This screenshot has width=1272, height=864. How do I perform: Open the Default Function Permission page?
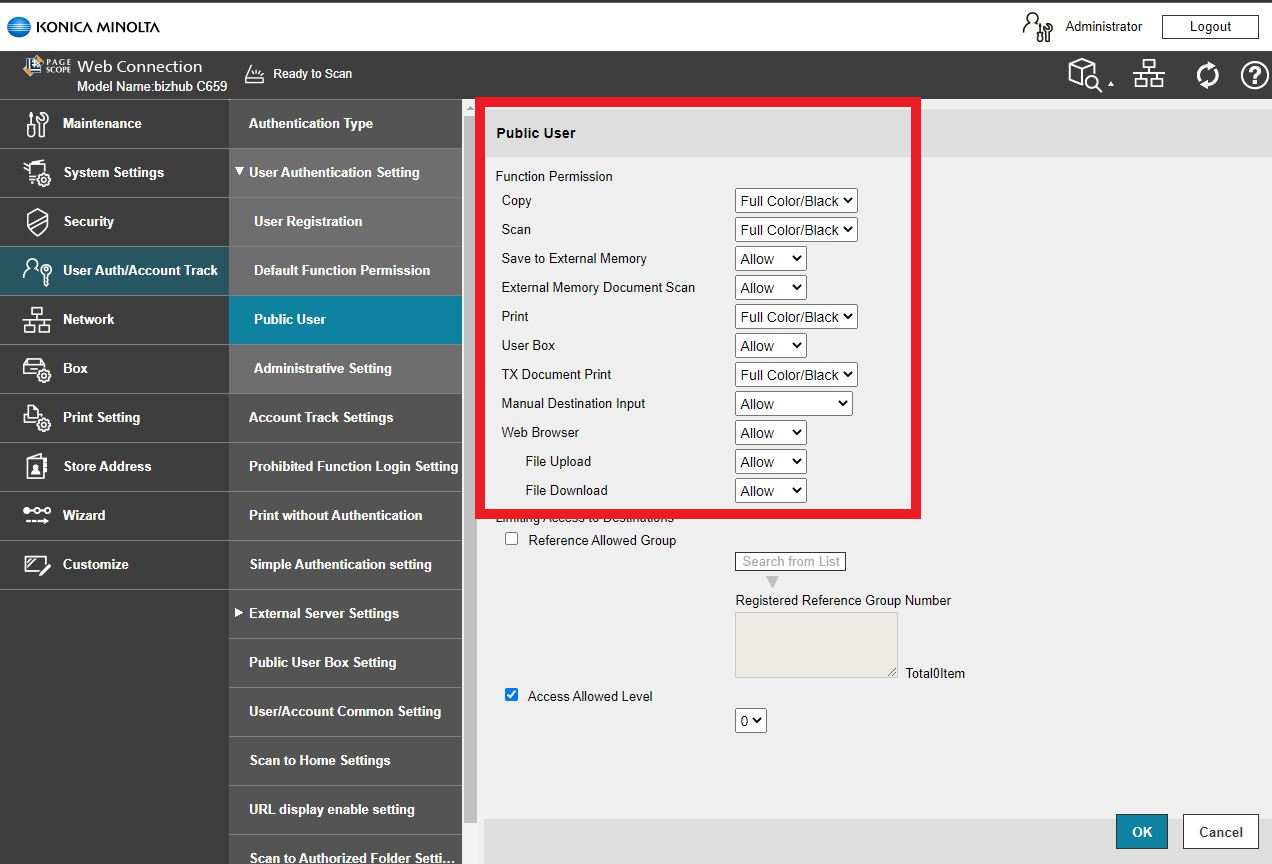point(342,271)
